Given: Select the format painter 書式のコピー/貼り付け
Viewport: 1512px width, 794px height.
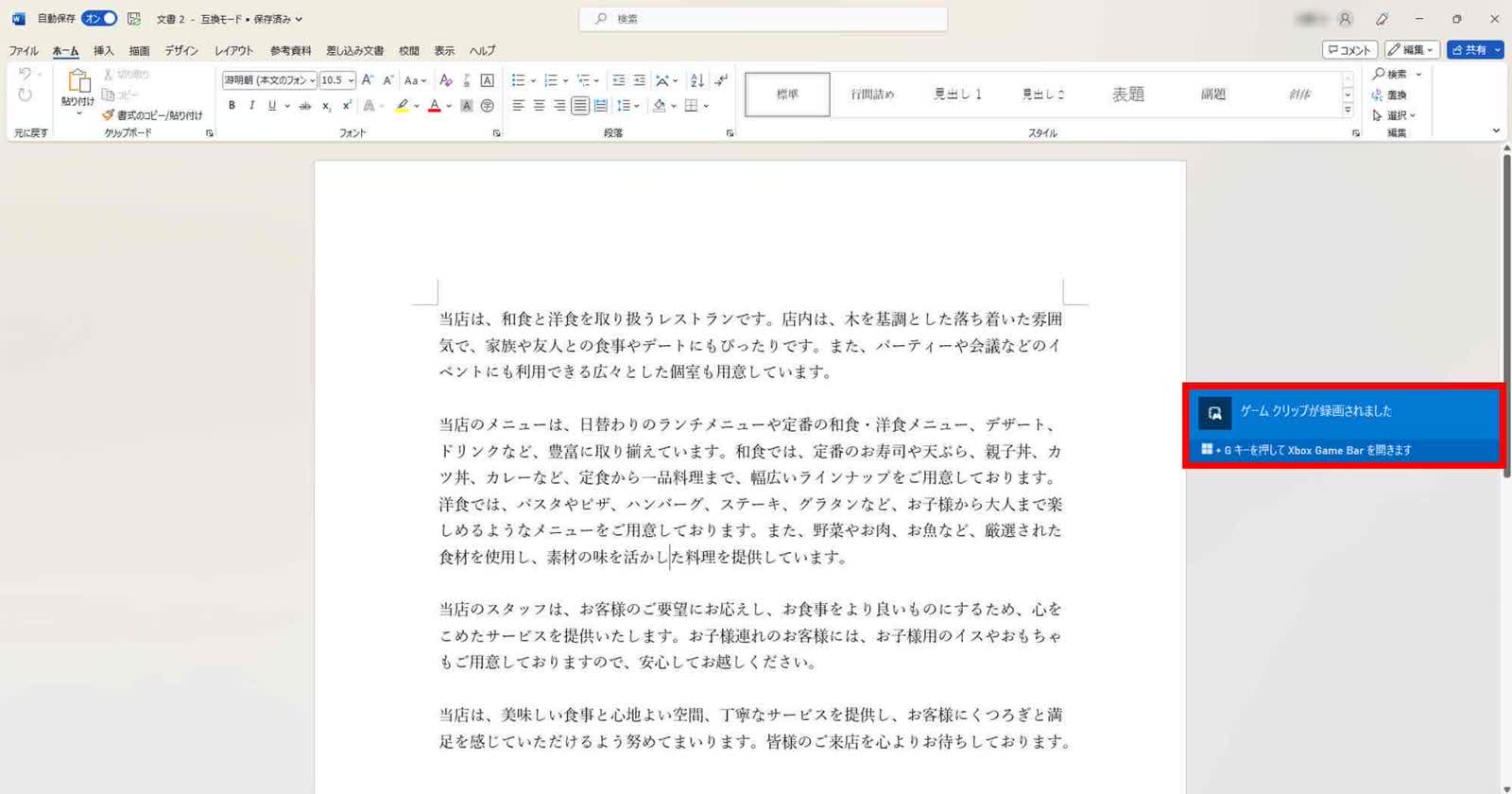Looking at the screenshot, I should [152, 115].
